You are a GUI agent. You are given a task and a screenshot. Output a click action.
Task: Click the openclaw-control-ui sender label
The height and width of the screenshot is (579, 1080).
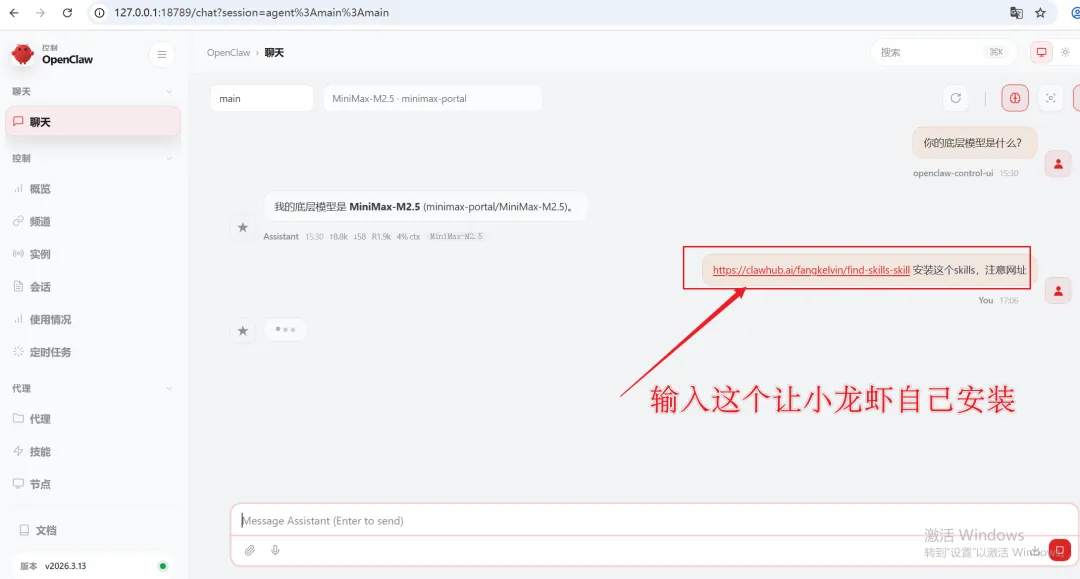pos(953,173)
